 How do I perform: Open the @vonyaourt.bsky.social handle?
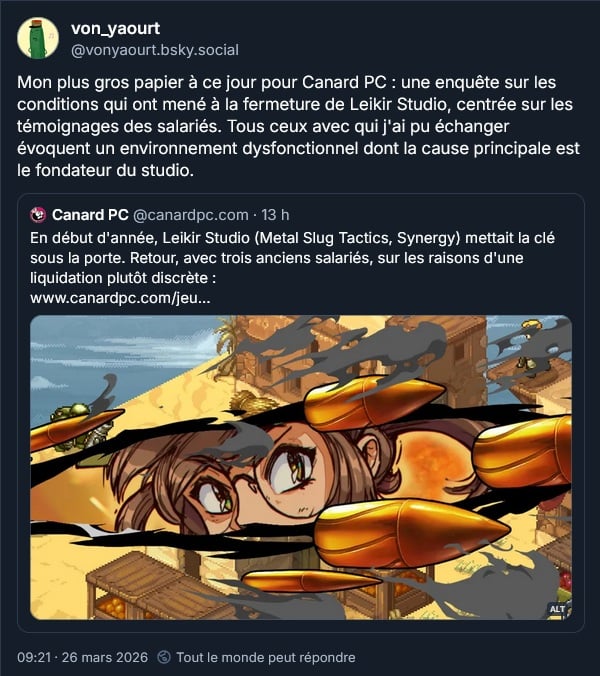click(155, 50)
